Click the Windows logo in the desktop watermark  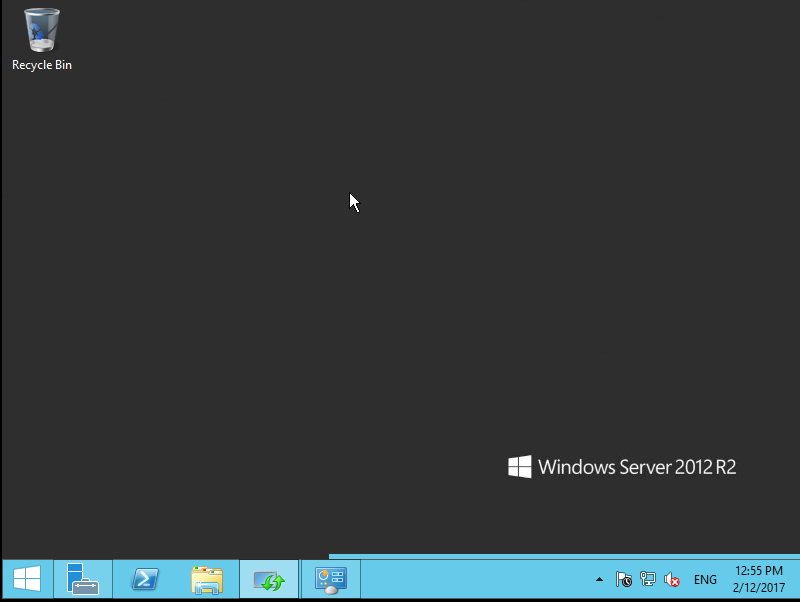coord(519,467)
